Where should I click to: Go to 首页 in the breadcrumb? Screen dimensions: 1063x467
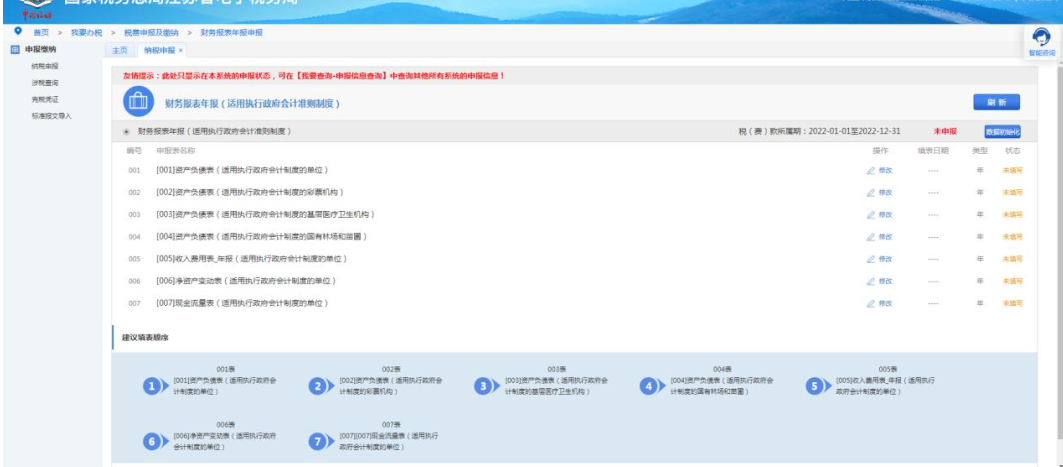click(42, 32)
